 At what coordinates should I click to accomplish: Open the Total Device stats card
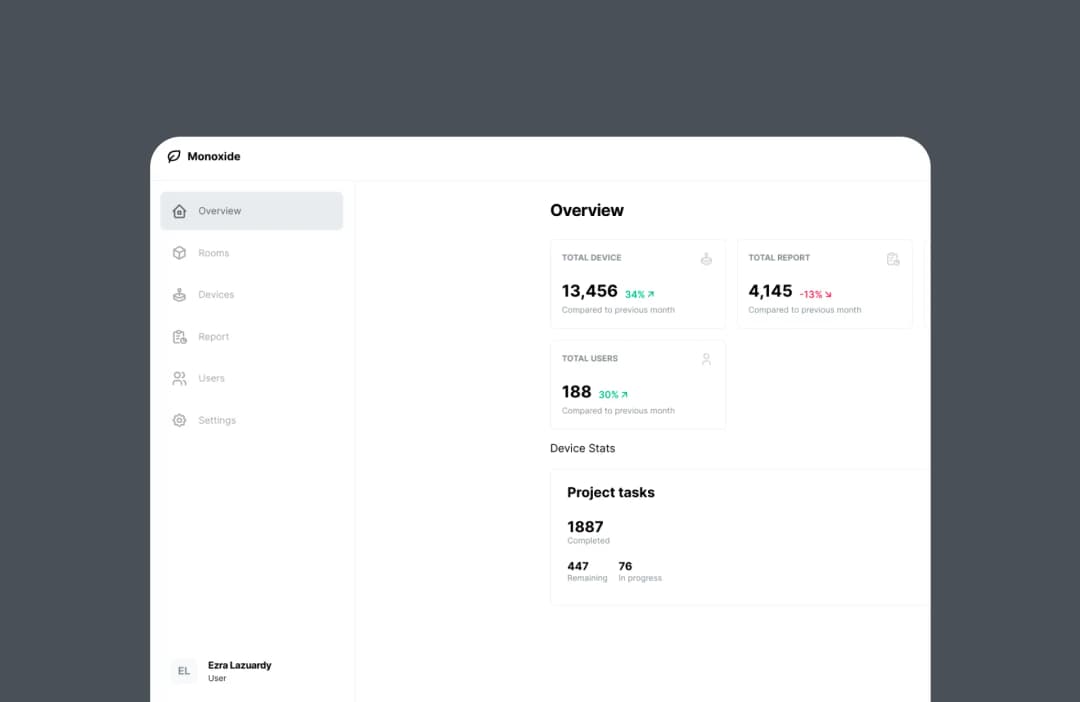click(x=638, y=283)
